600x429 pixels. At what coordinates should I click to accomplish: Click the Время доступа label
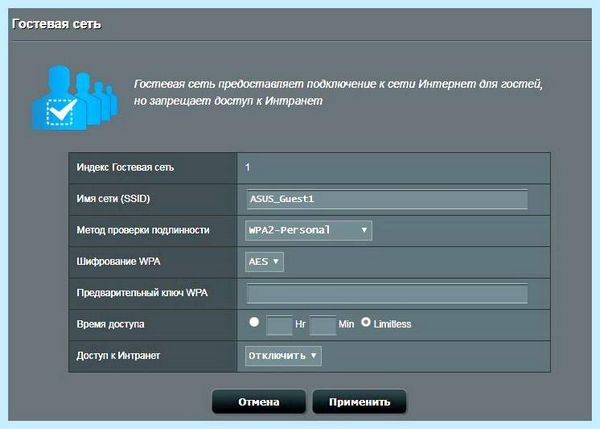[110, 325]
